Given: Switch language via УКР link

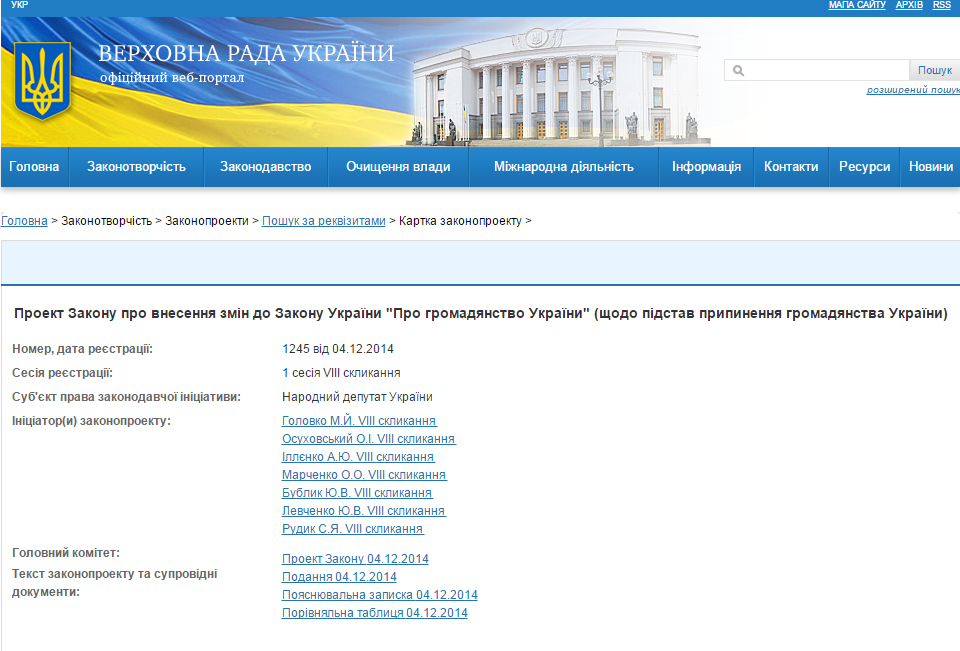Looking at the screenshot, I should coord(20,5).
